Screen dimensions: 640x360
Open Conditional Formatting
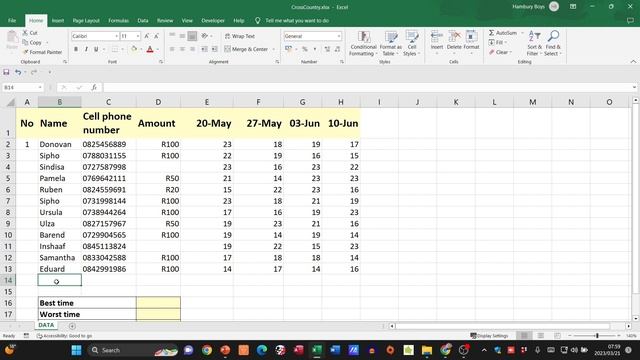[363, 43]
